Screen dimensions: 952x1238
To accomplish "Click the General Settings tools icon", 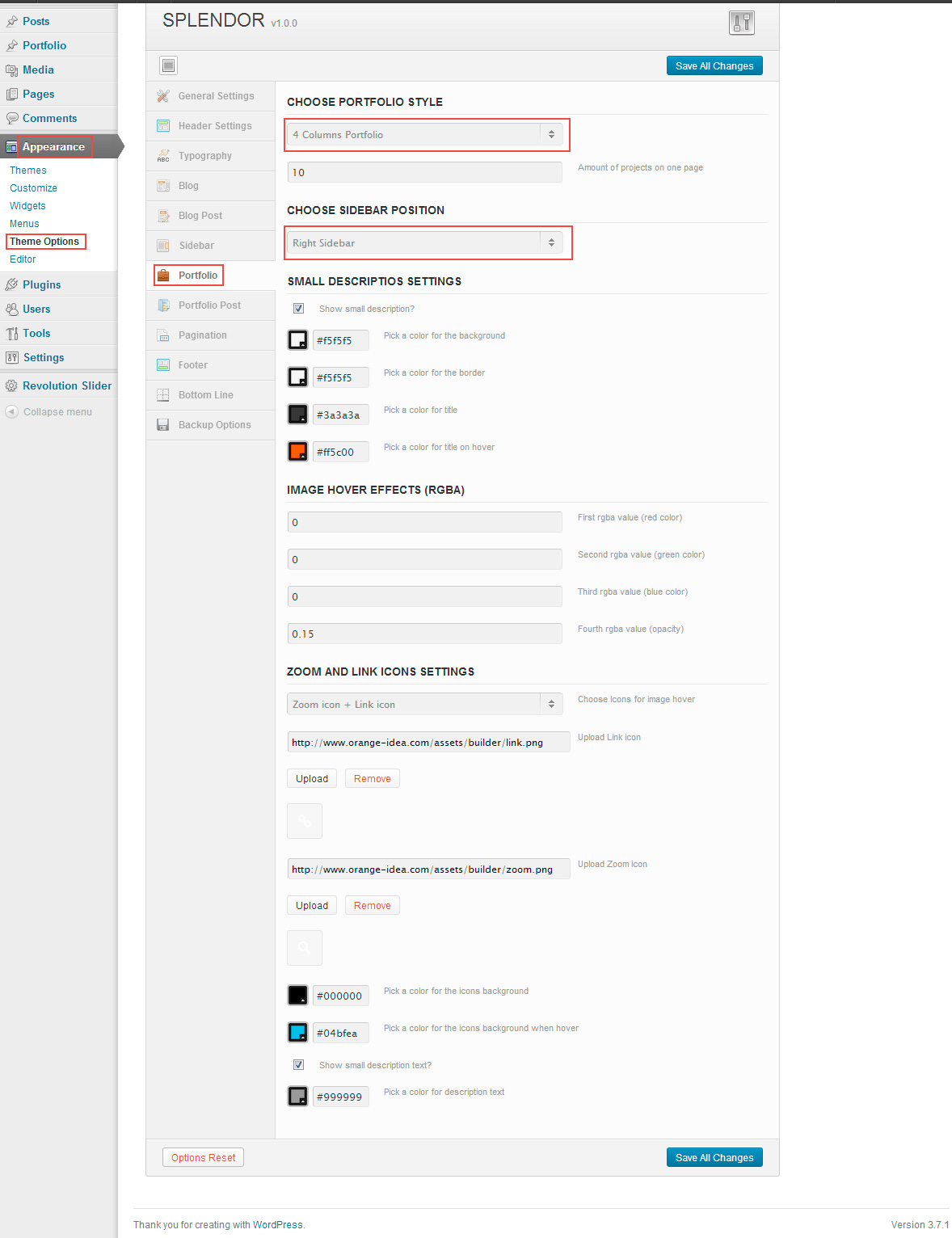I will (x=163, y=96).
